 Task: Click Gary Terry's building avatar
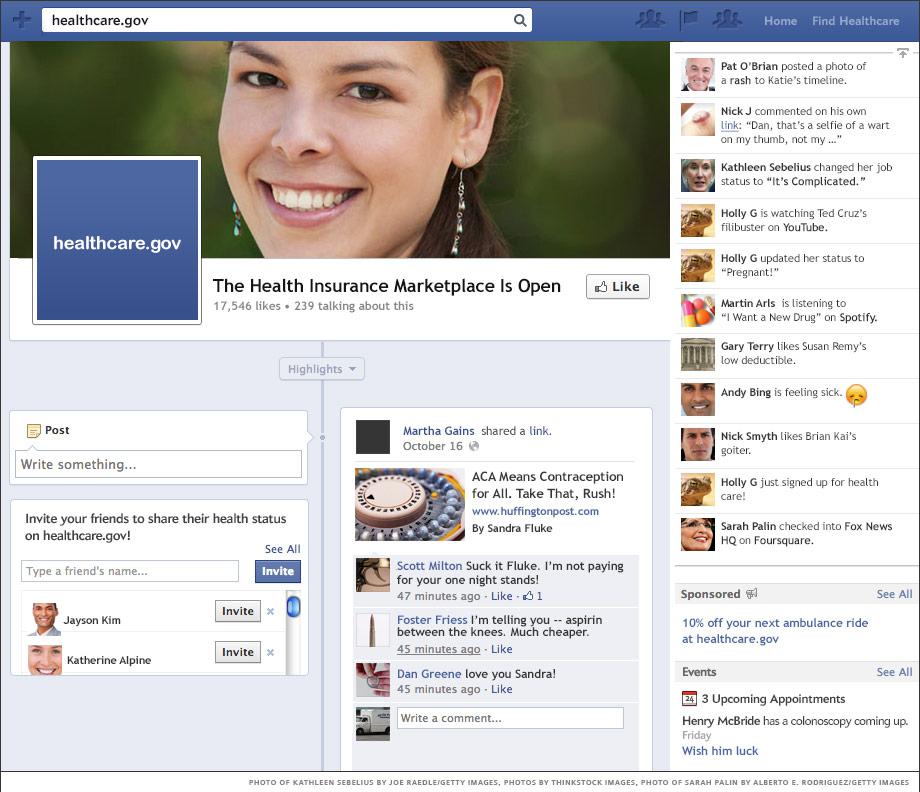coord(698,354)
